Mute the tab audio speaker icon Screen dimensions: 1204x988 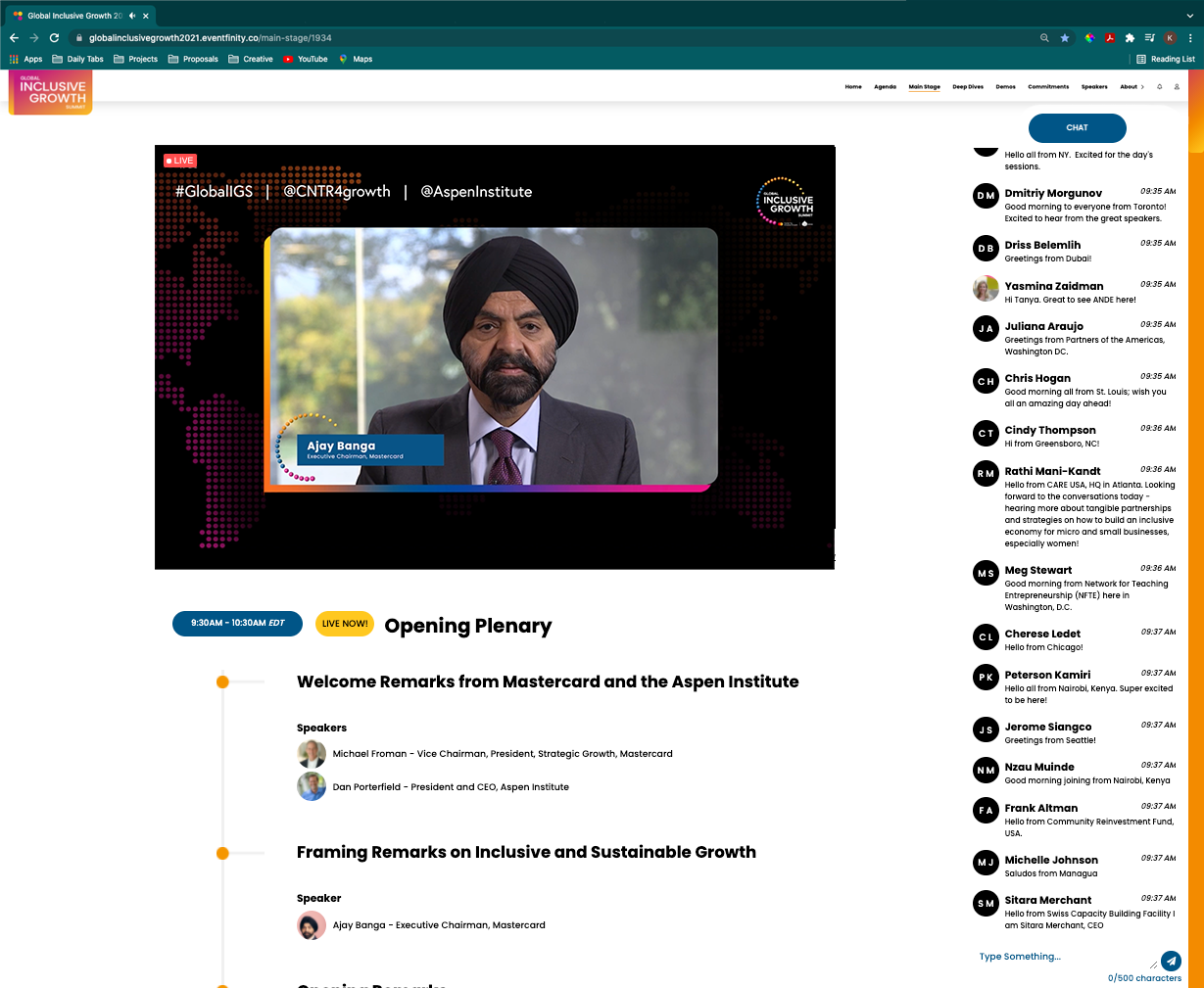click(x=132, y=16)
